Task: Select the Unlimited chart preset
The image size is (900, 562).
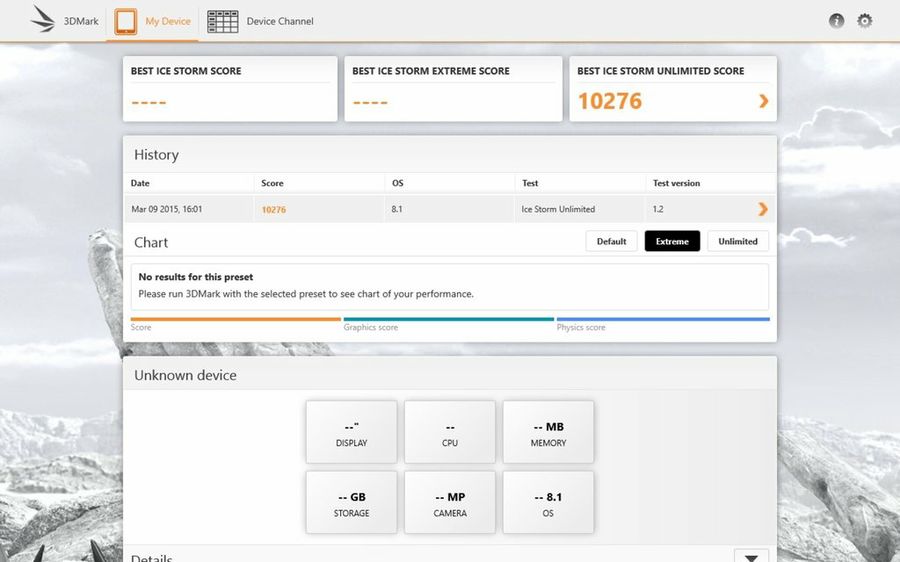Action: click(x=738, y=241)
